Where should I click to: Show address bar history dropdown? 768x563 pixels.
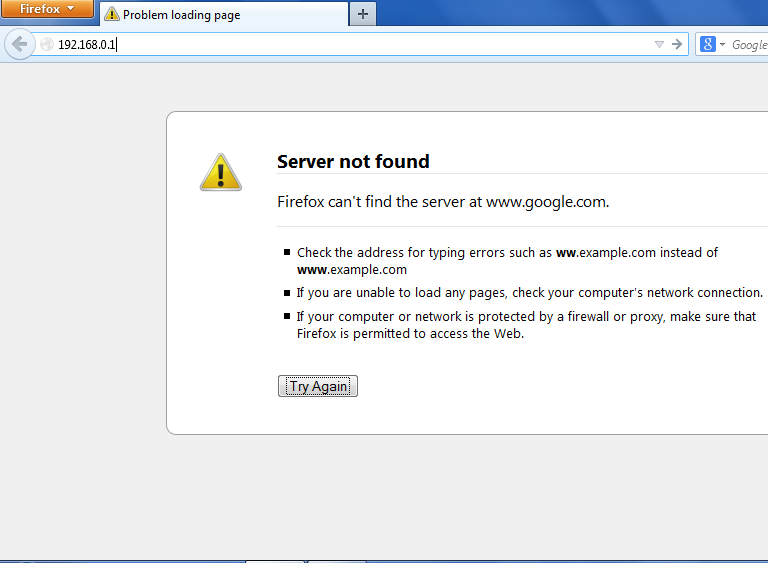[x=659, y=45]
